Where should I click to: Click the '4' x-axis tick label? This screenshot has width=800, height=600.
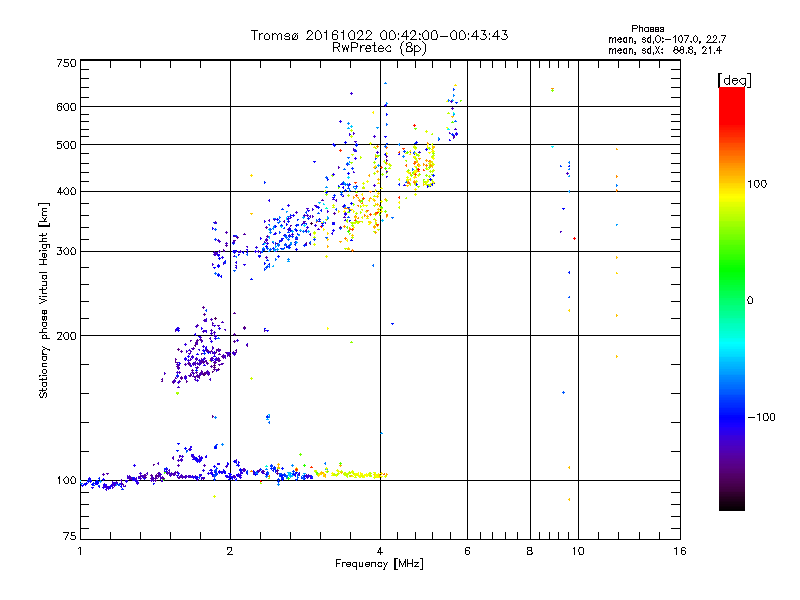pyautogui.click(x=380, y=551)
